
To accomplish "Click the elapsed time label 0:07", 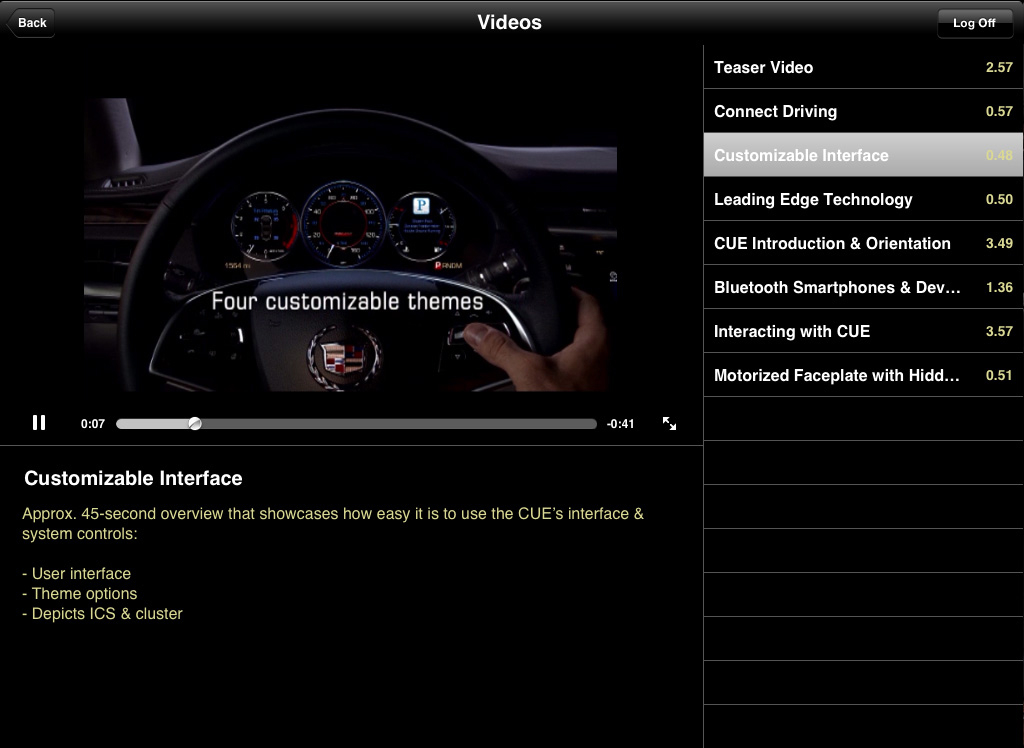I will pyautogui.click(x=93, y=424).
